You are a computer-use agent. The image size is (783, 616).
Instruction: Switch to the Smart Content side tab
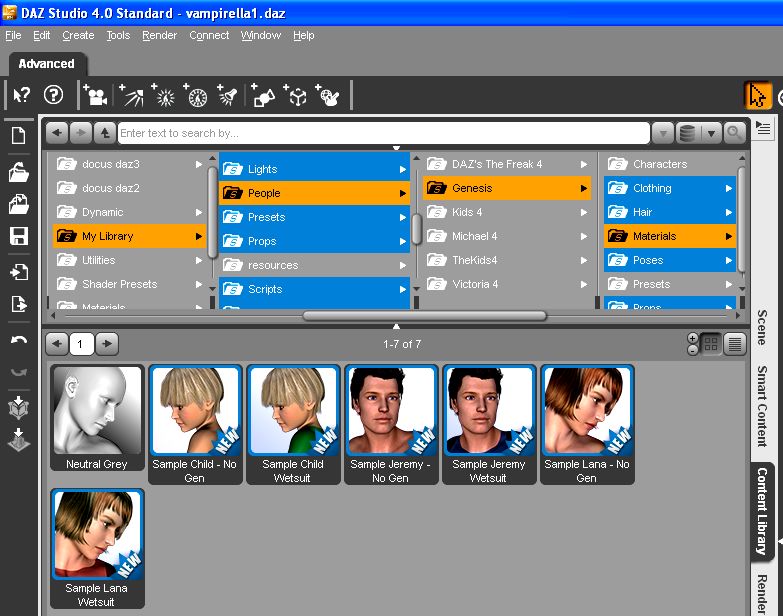[762, 405]
